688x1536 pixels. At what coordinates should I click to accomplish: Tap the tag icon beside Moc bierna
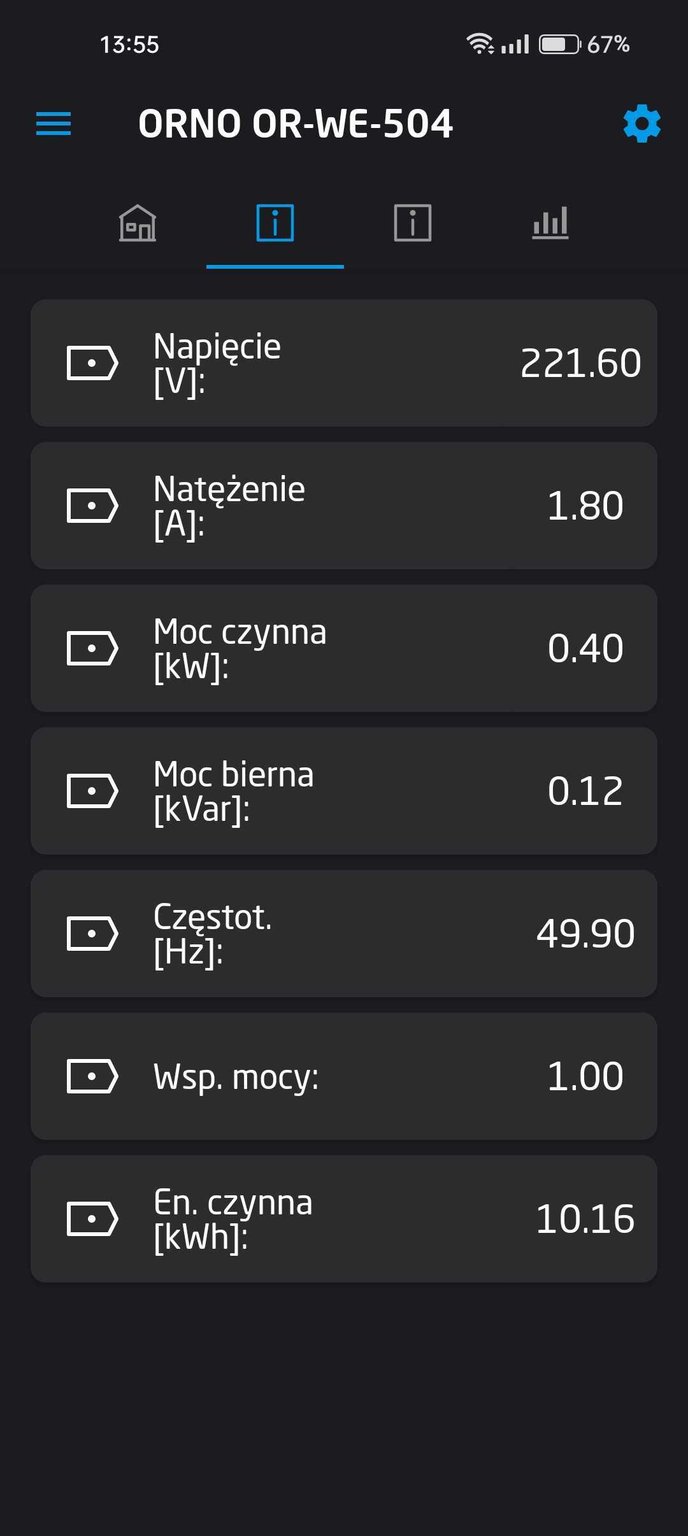(92, 791)
